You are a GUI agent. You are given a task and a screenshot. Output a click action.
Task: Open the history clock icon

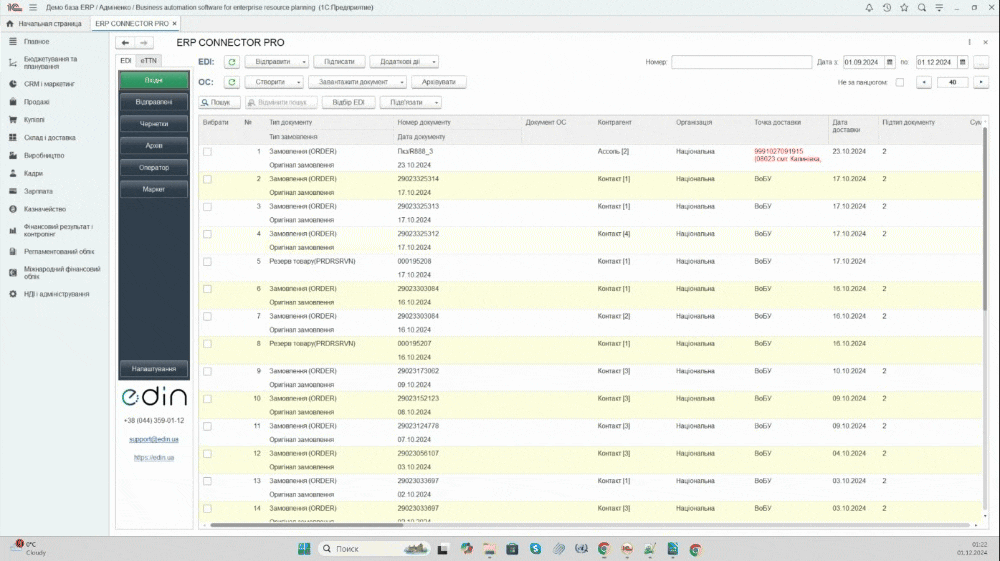click(x=886, y=7)
